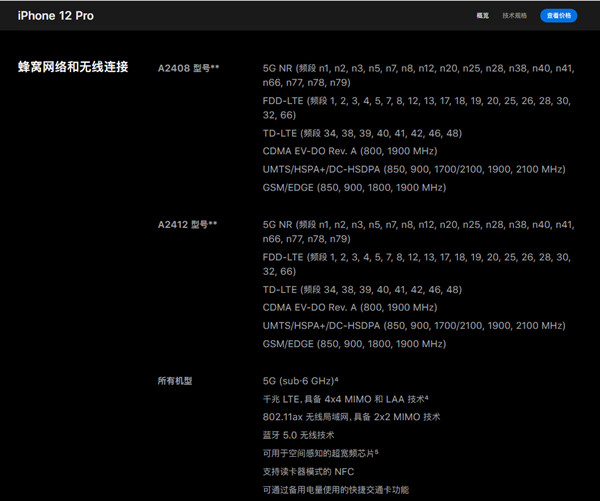
Task: Click the iPhone 12 Pro page title
Action: click(55, 16)
